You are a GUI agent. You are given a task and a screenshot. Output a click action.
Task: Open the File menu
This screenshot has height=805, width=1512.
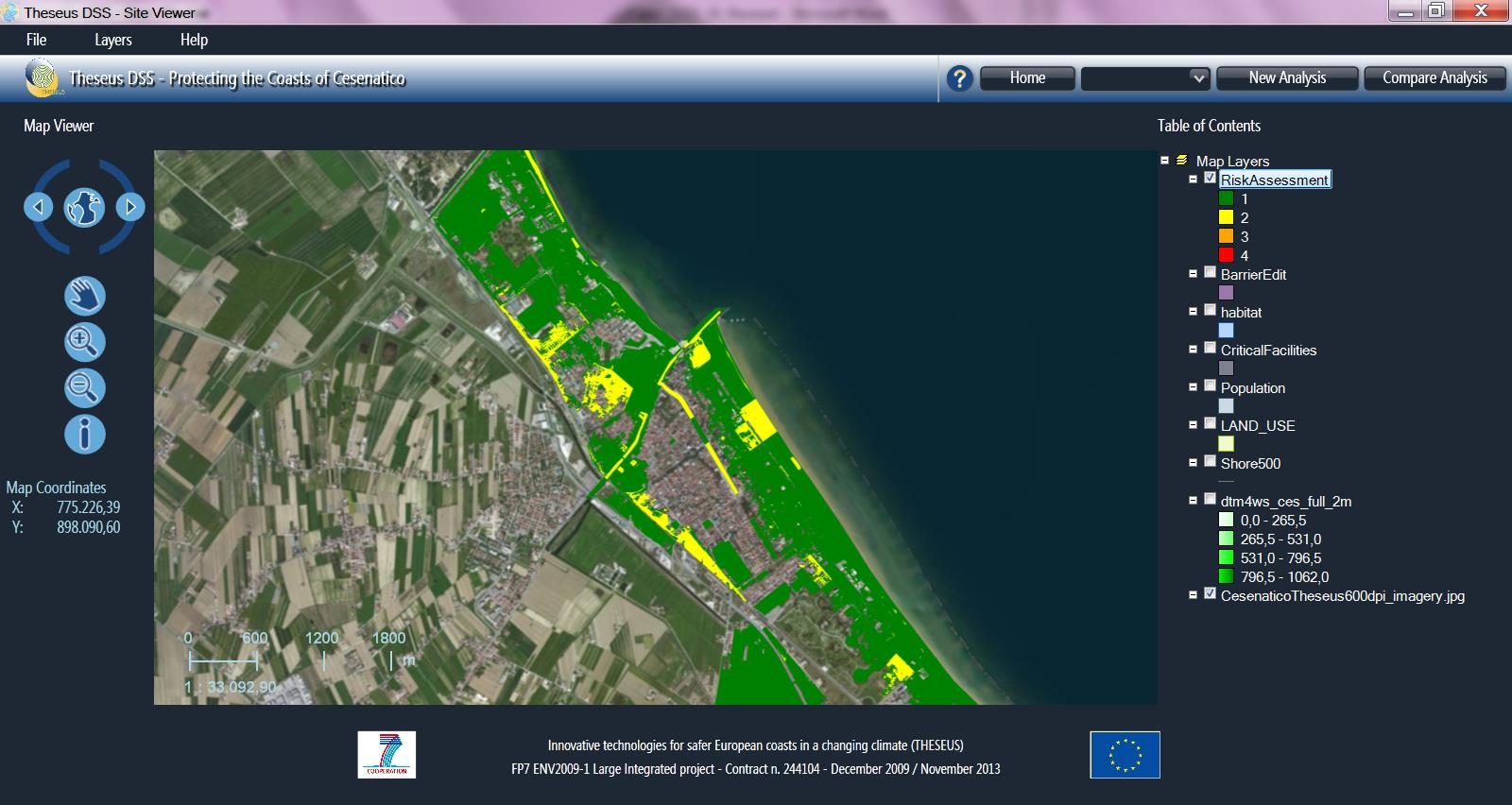[x=36, y=40]
